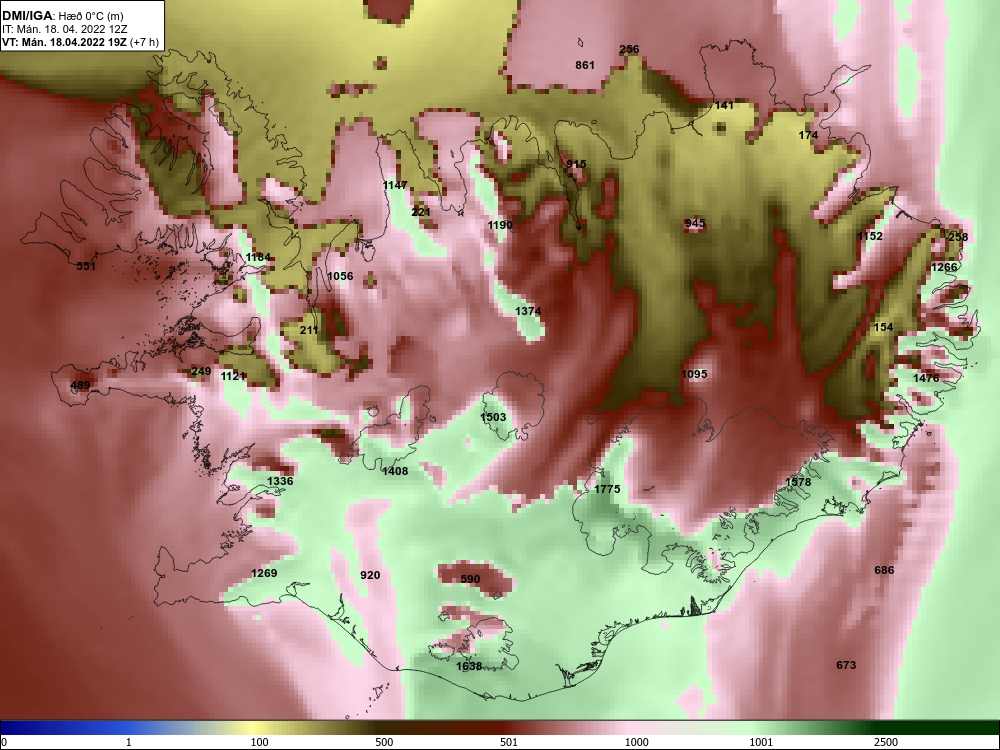Click the map value 258
Screen dimensions: 1000x750
[958, 237]
